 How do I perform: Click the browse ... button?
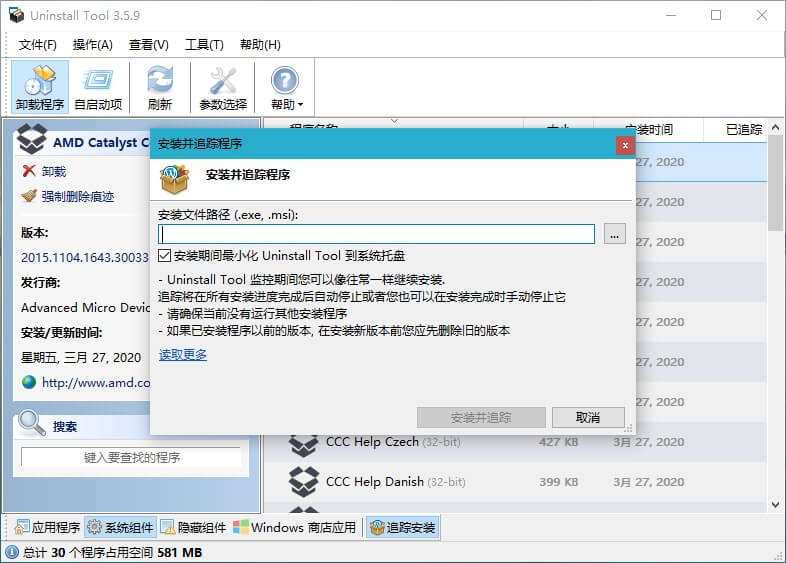(x=615, y=234)
